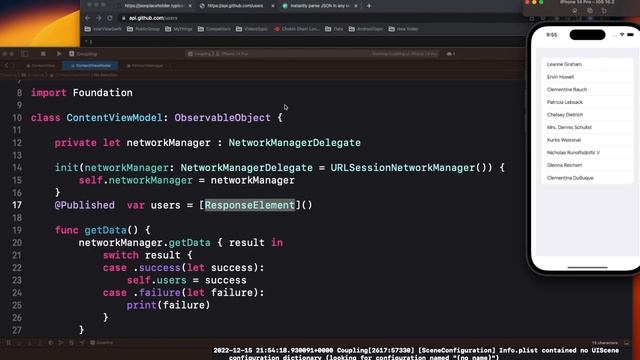Navigate back with editor history chevron

7,66
